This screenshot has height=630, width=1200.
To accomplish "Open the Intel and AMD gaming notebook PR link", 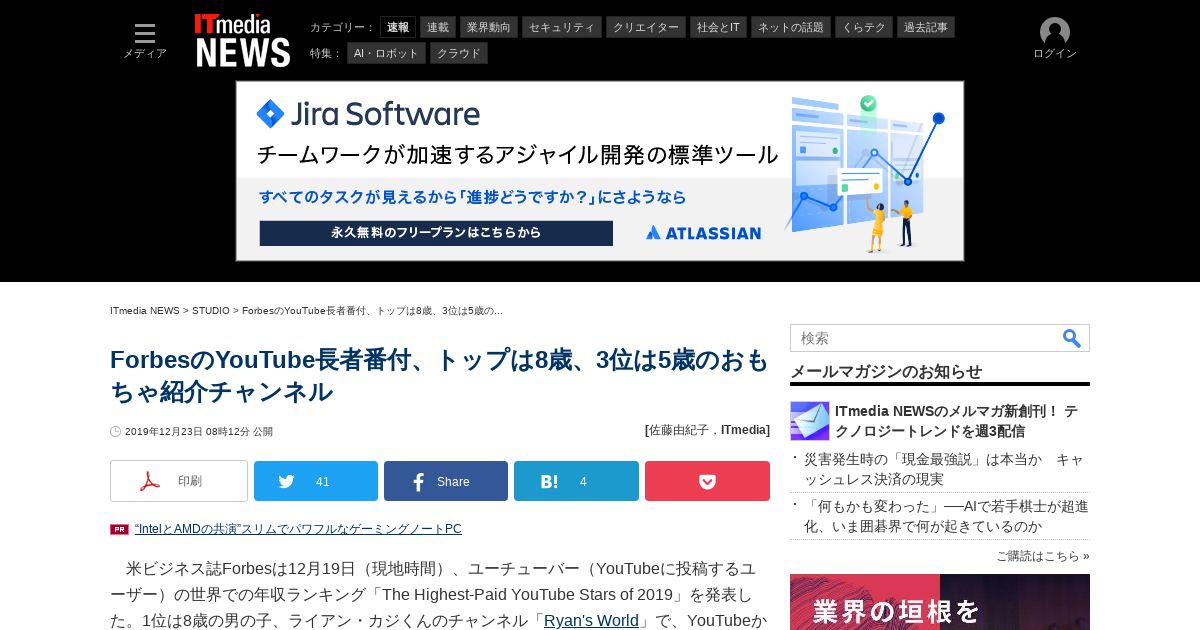I will point(298,529).
